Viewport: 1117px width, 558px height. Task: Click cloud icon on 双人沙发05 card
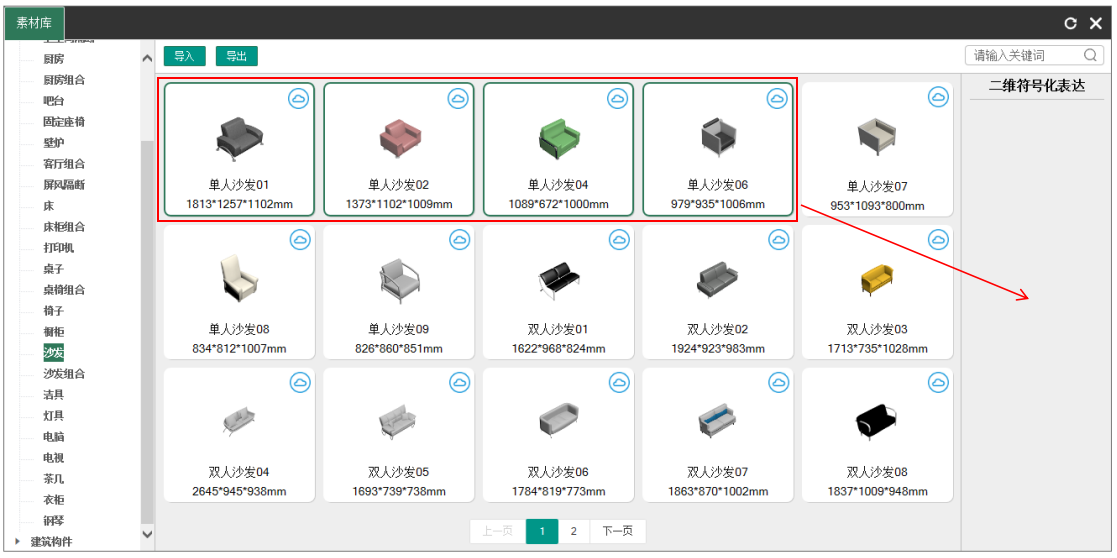click(x=459, y=383)
